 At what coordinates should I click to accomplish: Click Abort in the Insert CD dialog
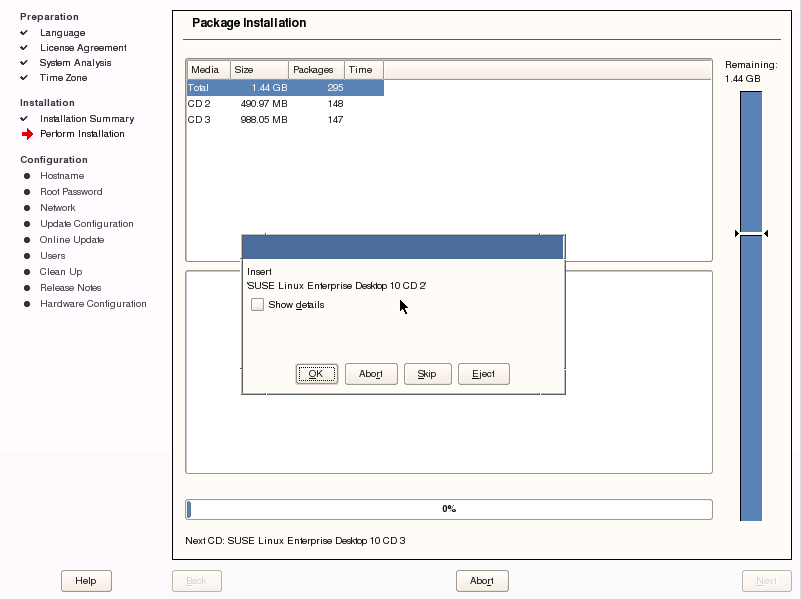point(371,374)
